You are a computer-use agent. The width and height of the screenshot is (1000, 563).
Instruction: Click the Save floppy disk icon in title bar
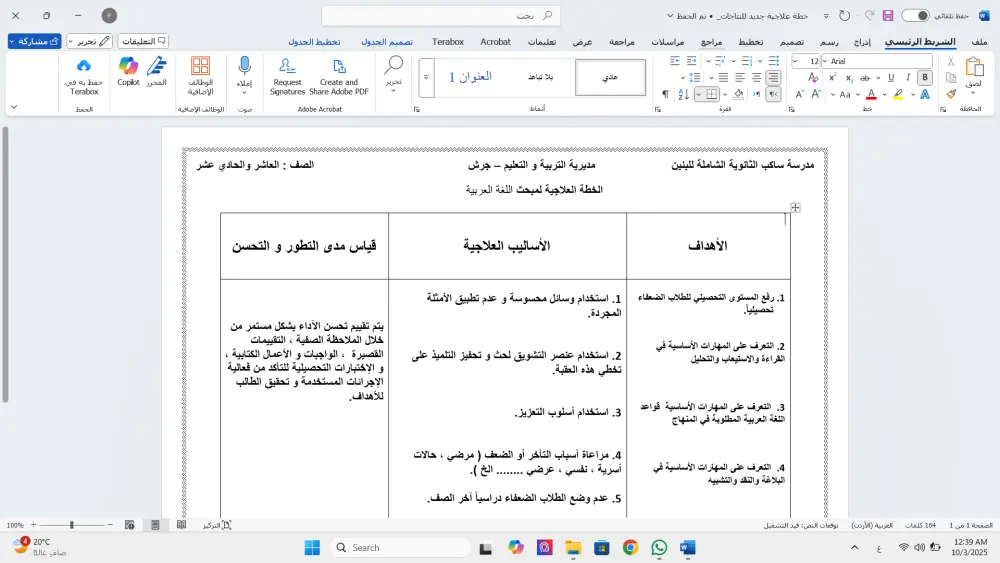pos(888,15)
